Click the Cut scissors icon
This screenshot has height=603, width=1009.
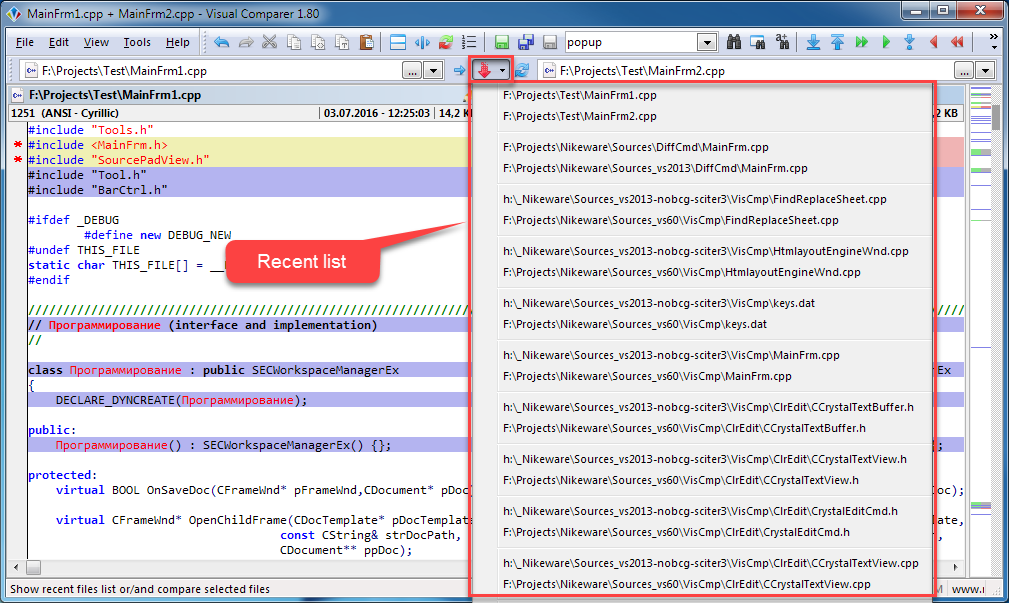pyautogui.click(x=270, y=43)
